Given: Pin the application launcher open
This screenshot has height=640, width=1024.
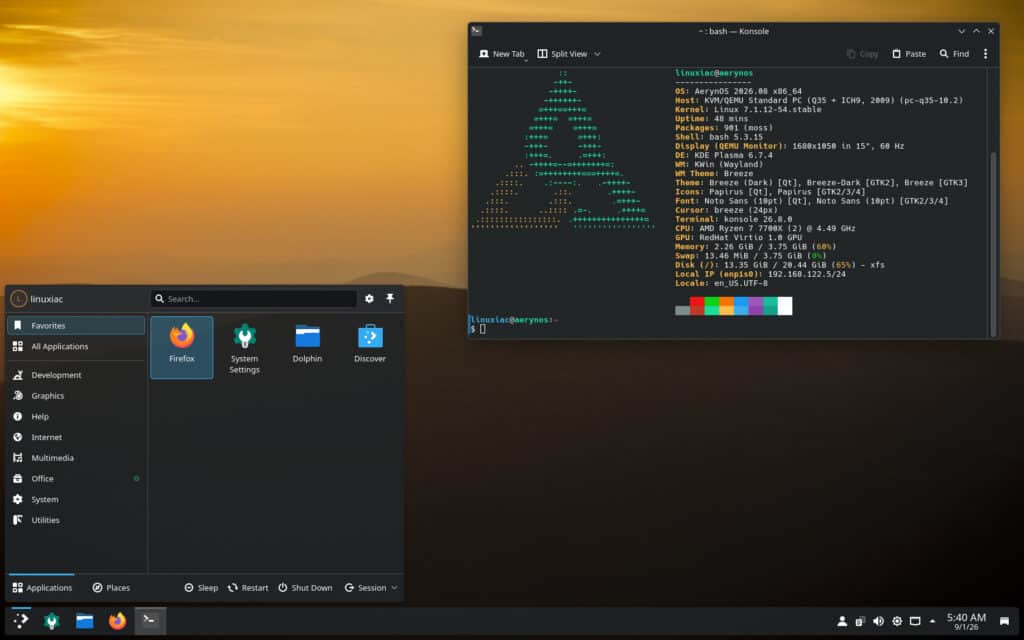Looking at the screenshot, I should 390,298.
